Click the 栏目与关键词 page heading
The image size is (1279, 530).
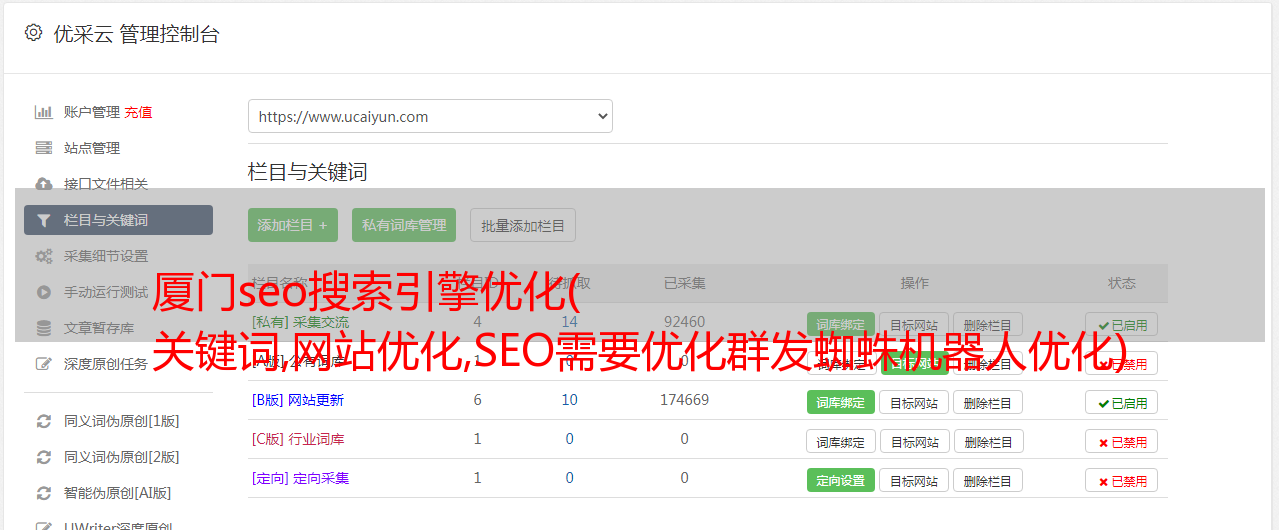click(x=308, y=172)
